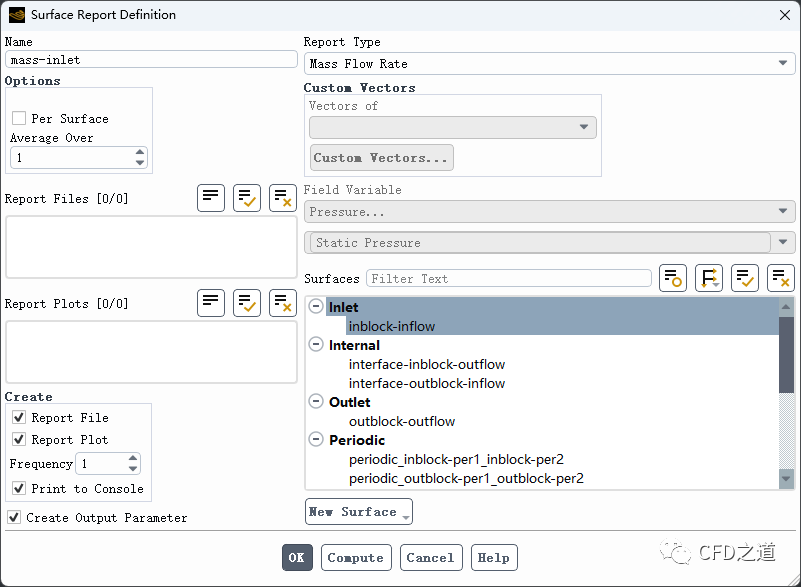Collapse the Periodic surface group
Viewport: 801px width, 587px height.
pyautogui.click(x=316, y=439)
